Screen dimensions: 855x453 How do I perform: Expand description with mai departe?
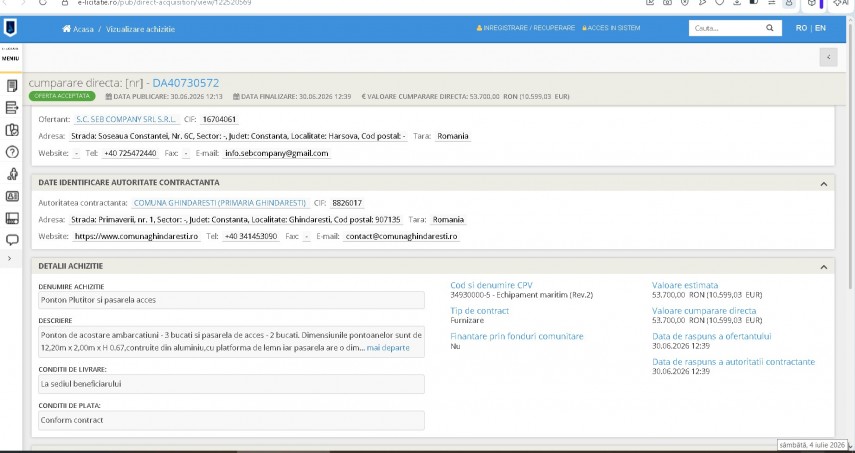point(388,348)
